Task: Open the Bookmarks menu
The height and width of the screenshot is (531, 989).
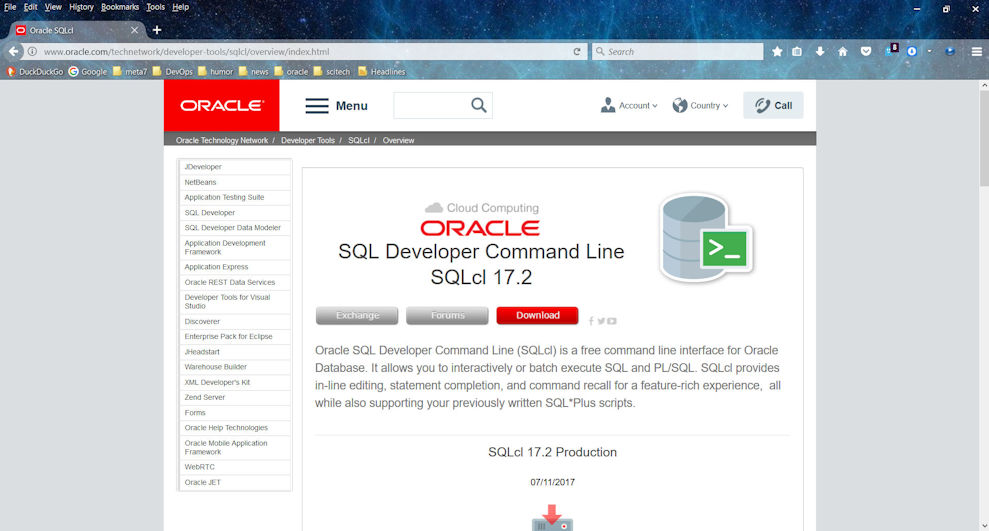Action: 120,7
